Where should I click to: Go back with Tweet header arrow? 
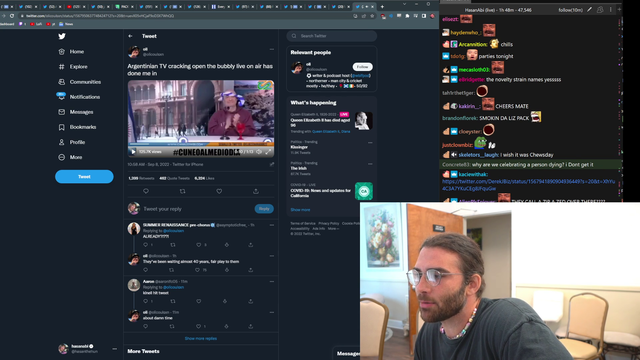[130, 36]
